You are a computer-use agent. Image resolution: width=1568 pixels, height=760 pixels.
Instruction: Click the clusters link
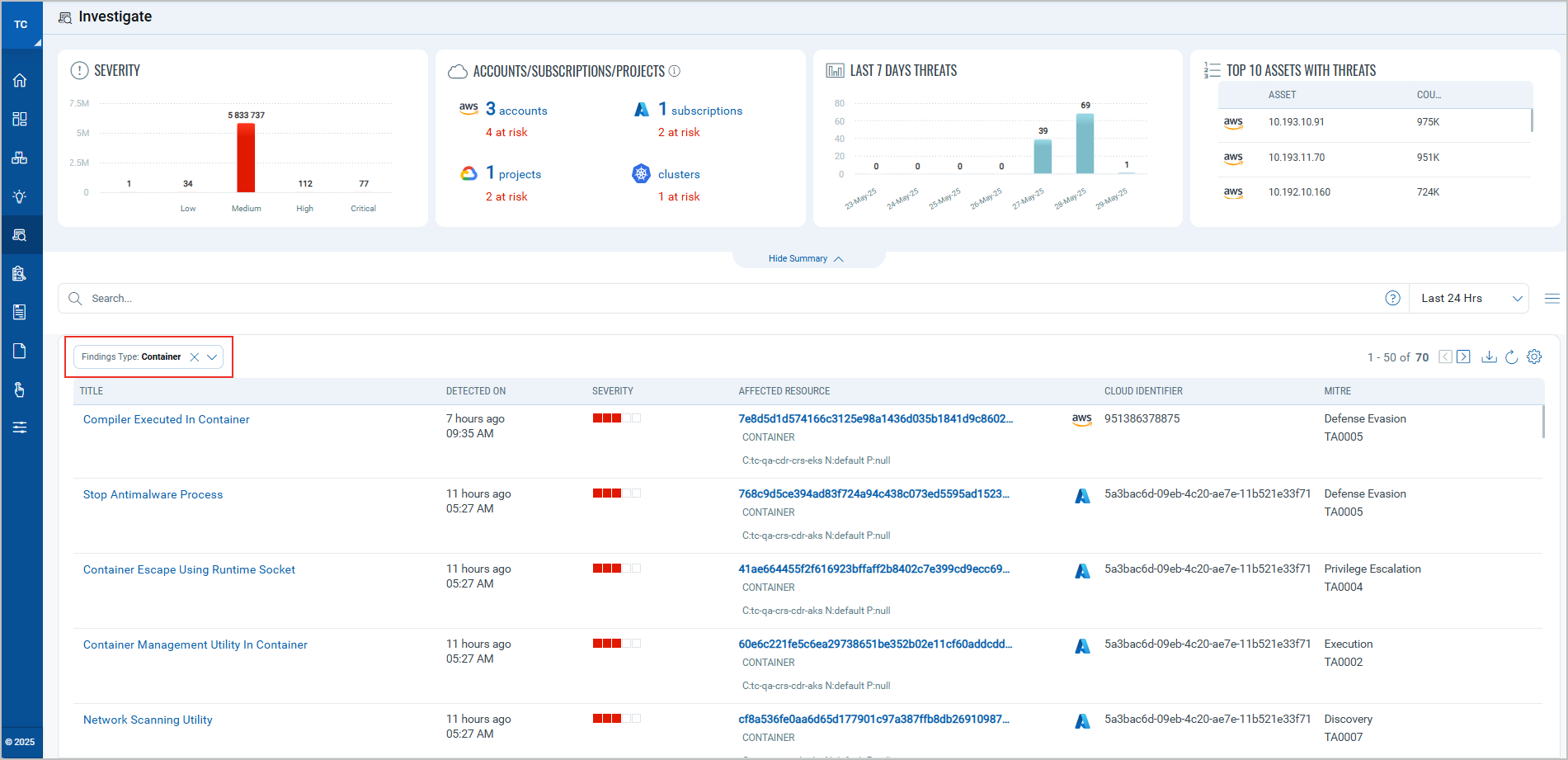point(679,174)
